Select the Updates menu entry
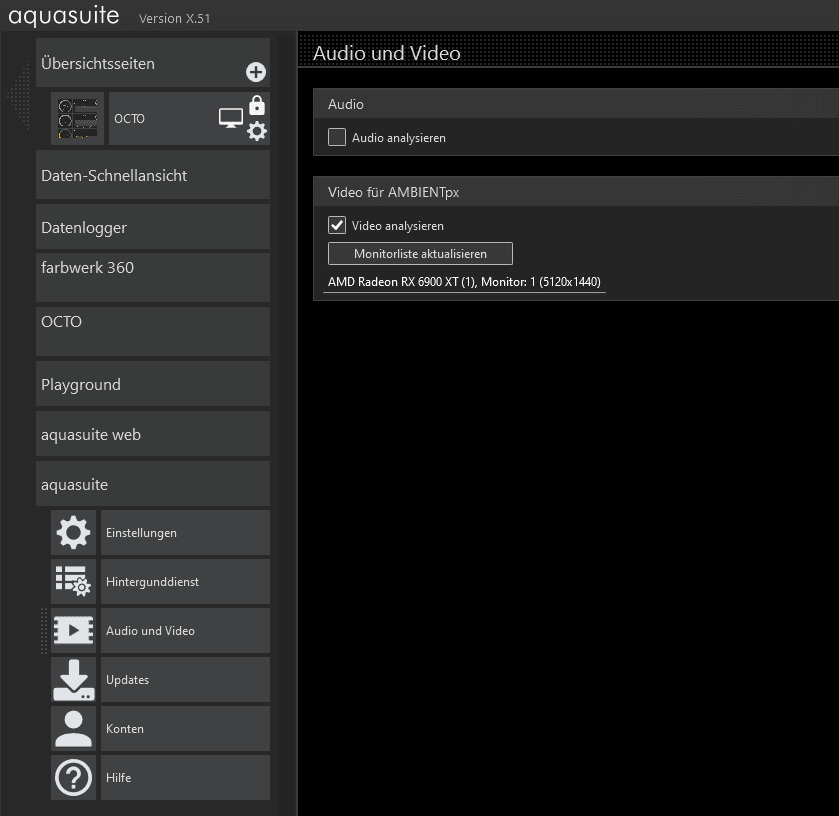This screenshot has height=816, width=839. click(x=185, y=680)
